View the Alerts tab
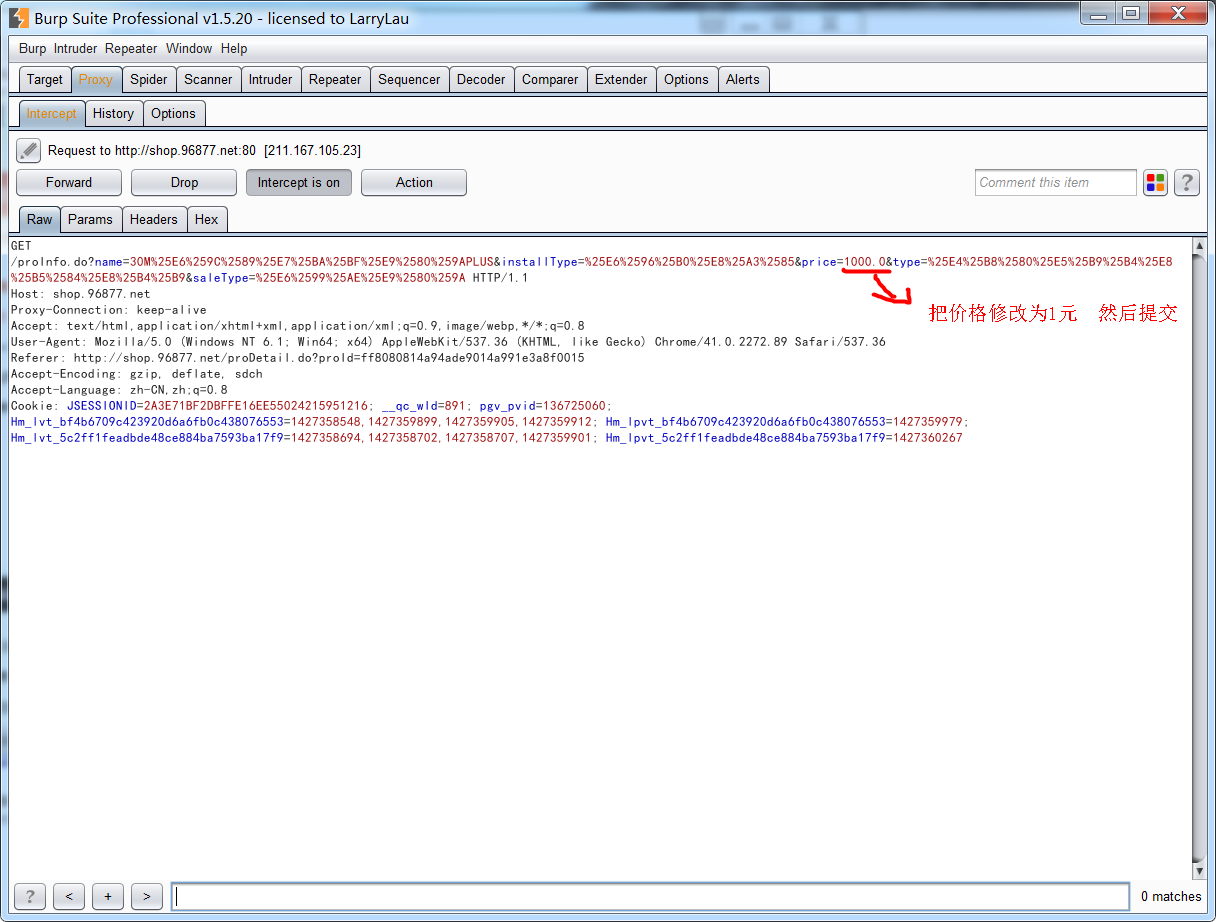The height and width of the screenshot is (922, 1216). [743, 80]
